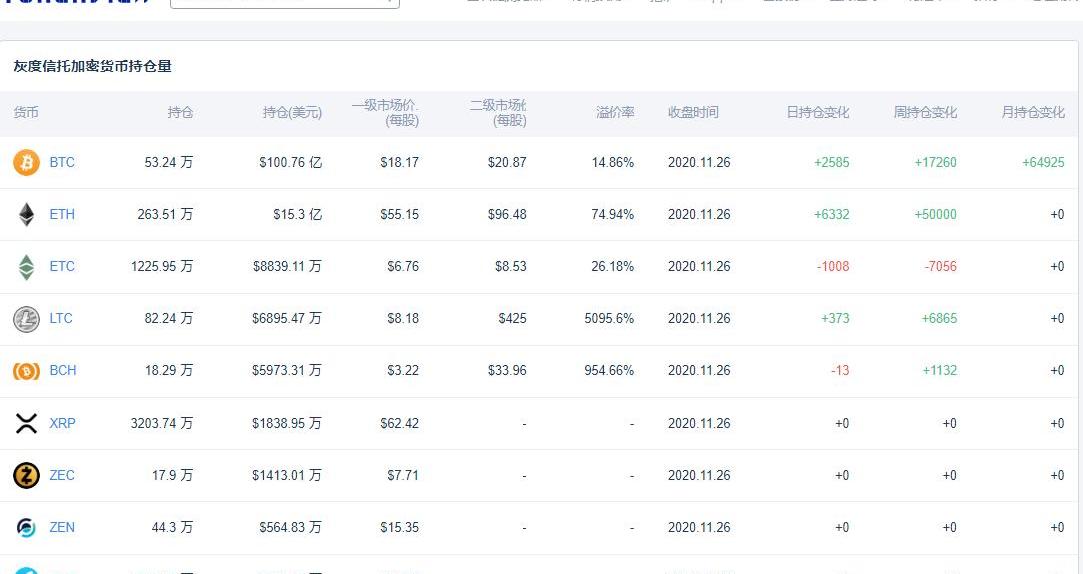Open the ZEN currency link
The height and width of the screenshot is (574, 1083).
click(x=62, y=527)
